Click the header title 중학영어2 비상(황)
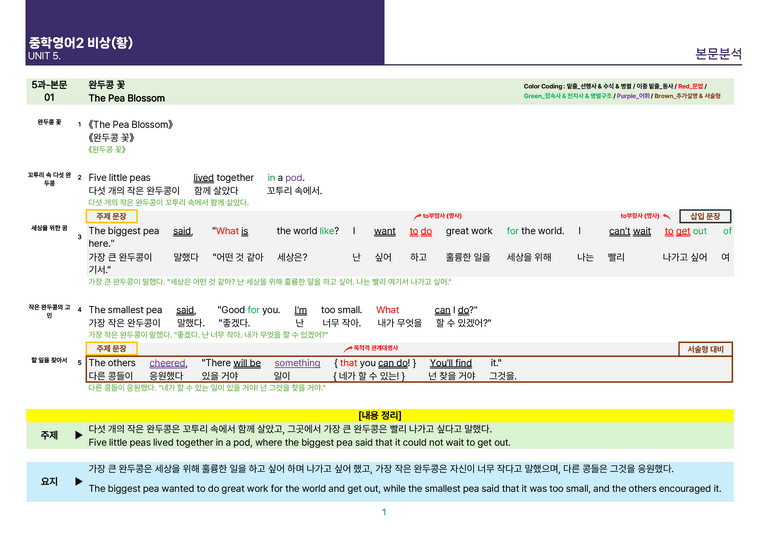The width and height of the screenshot is (768, 543). [81, 43]
